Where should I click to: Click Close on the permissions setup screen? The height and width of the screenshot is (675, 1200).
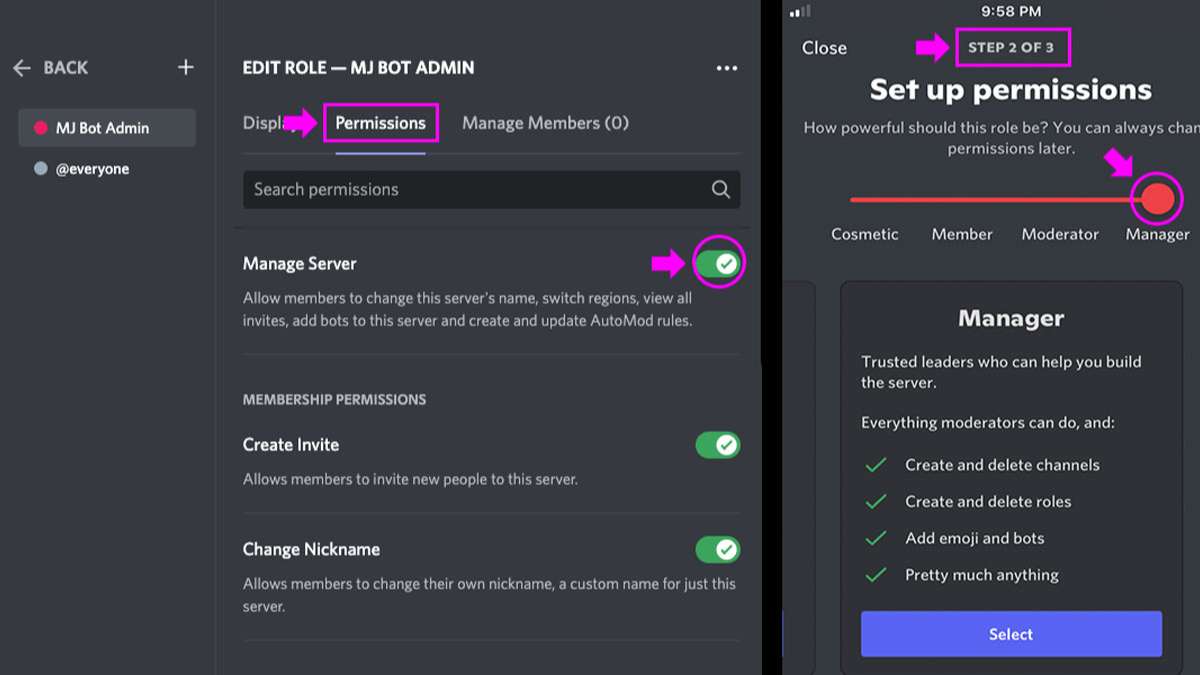point(824,47)
